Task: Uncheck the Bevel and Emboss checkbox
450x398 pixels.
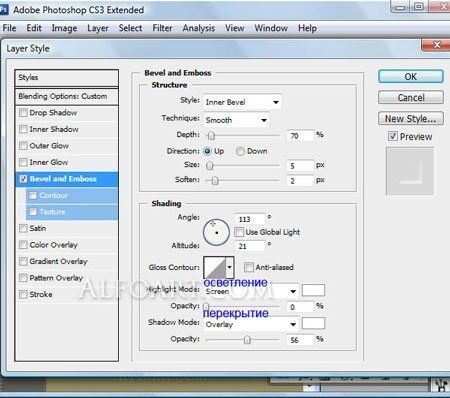Action: click(x=23, y=179)
